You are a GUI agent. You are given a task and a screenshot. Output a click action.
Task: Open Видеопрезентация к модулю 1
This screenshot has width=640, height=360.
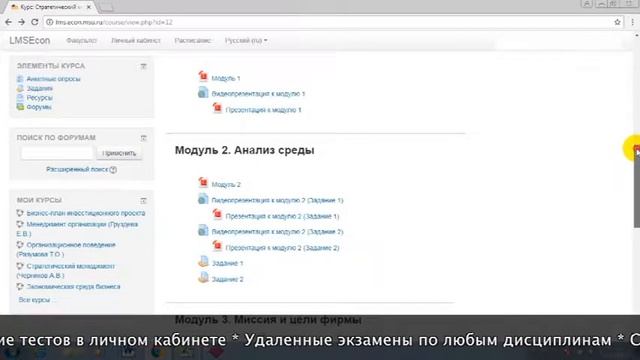pos(258,94)
